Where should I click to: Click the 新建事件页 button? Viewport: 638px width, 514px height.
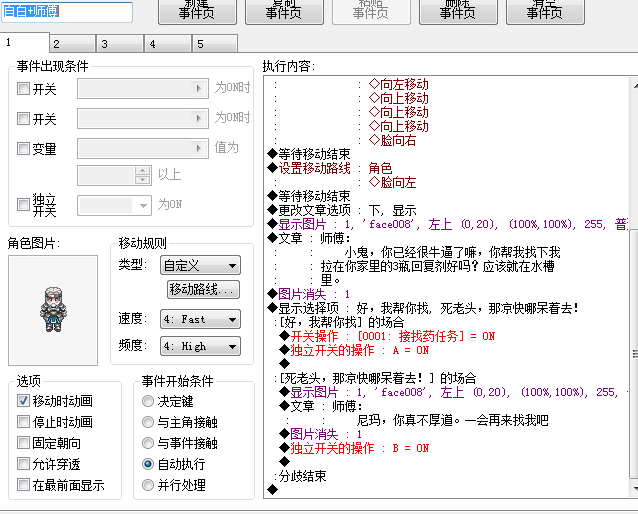(x=197, y=11)
